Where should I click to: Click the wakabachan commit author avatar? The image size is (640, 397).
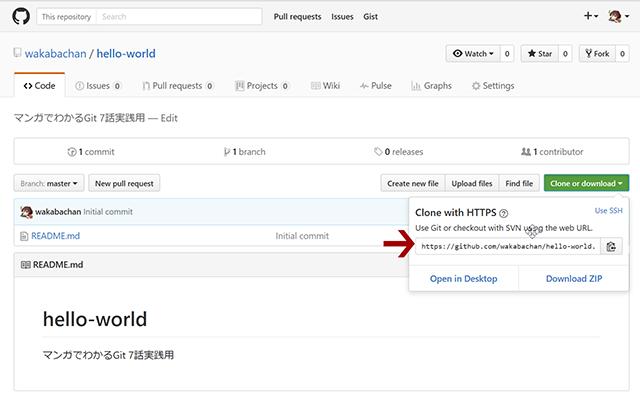pyautogui.click(x=27, y=212)
